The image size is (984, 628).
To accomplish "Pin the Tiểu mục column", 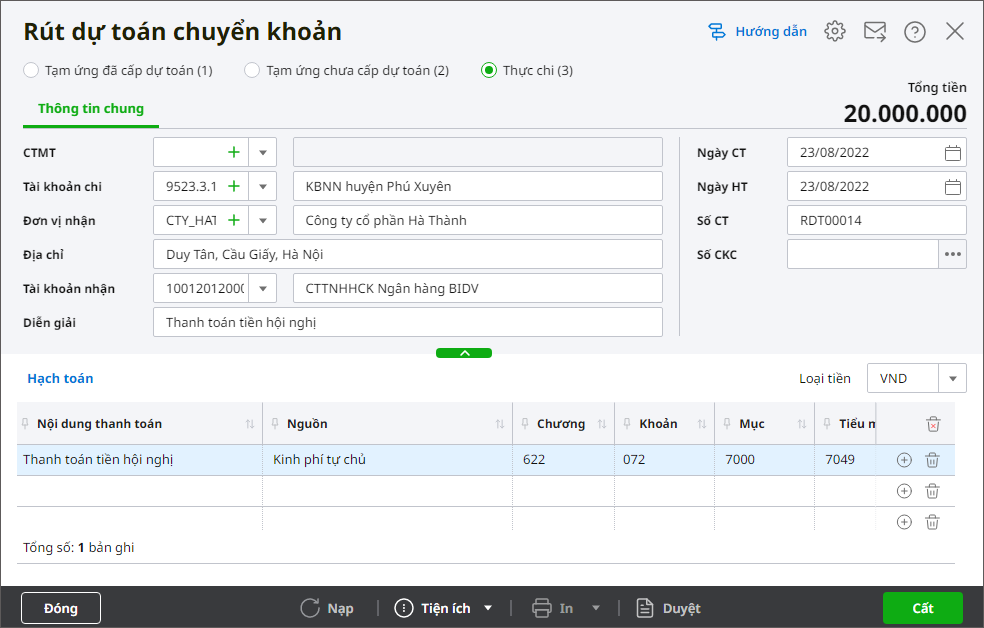I will 827,424.
